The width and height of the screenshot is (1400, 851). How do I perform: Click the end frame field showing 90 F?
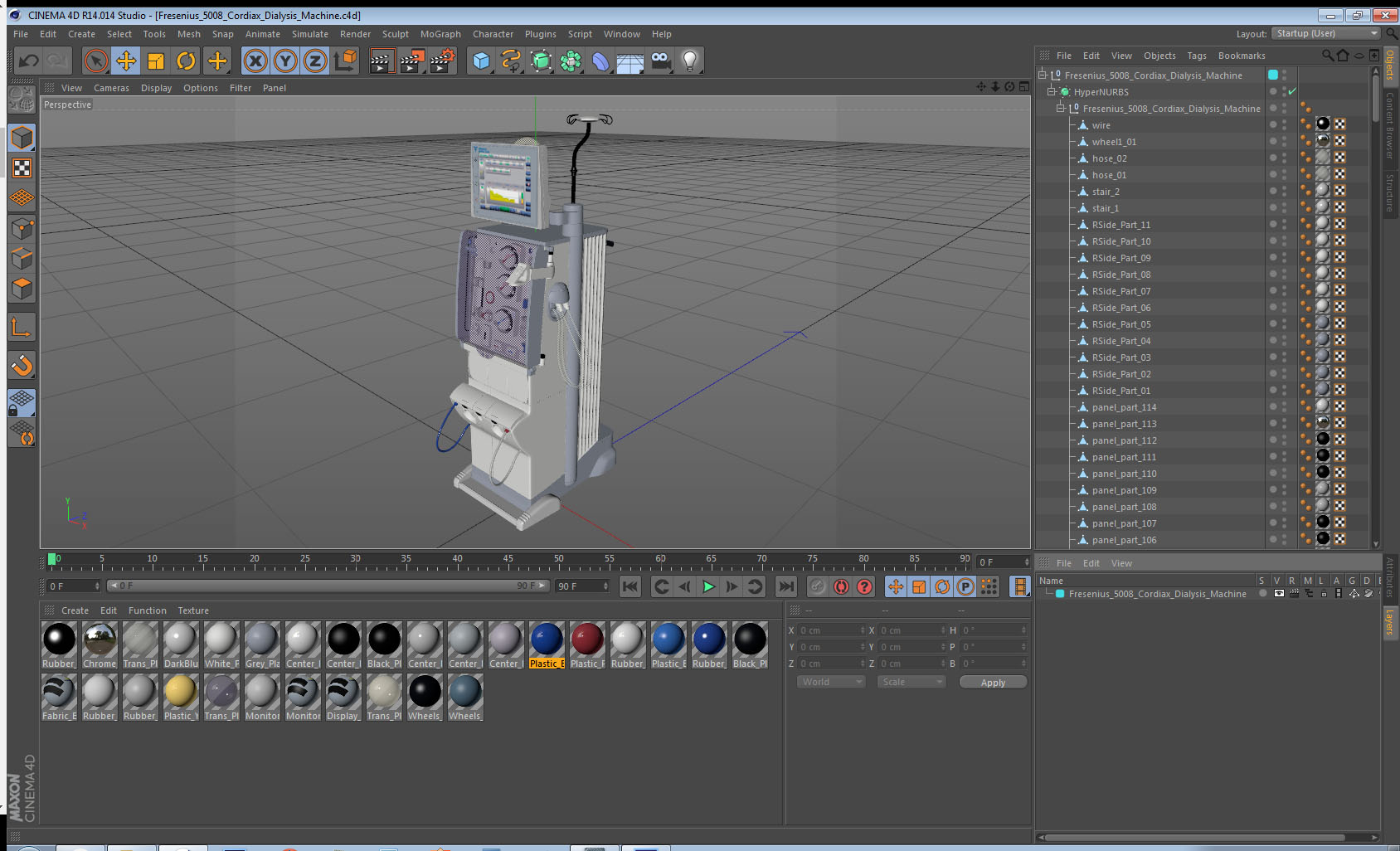point(582,586)
